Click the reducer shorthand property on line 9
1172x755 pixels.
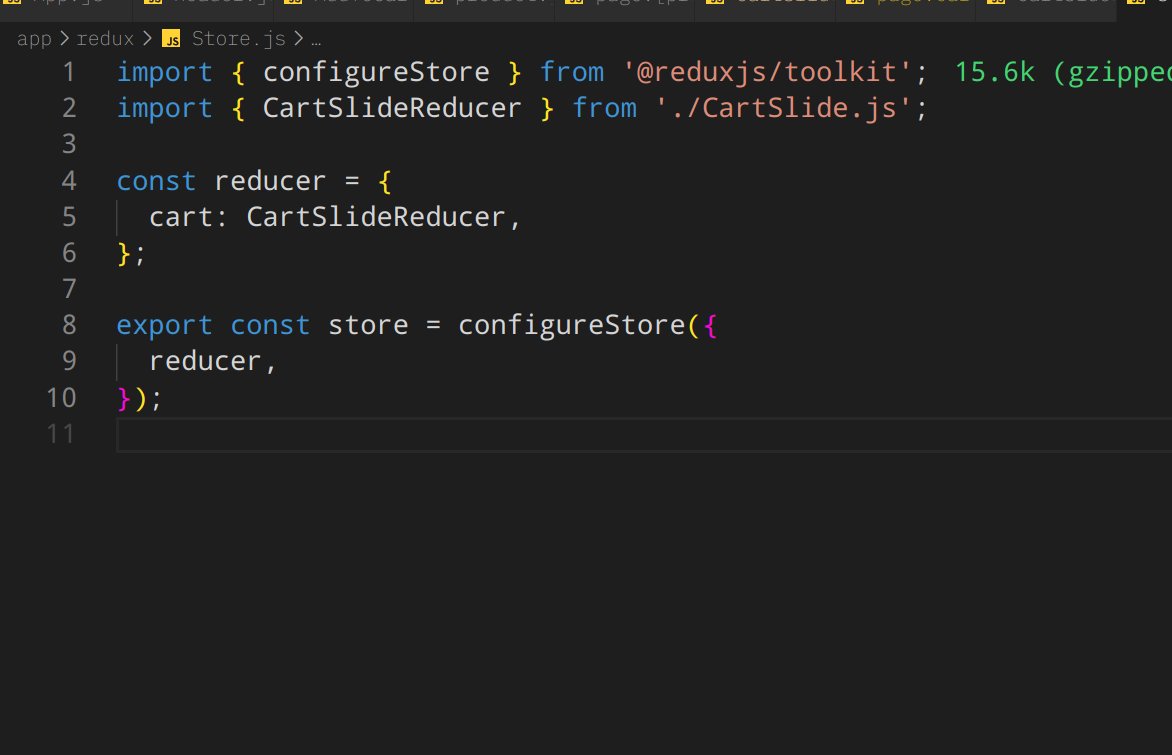point(205,361)
